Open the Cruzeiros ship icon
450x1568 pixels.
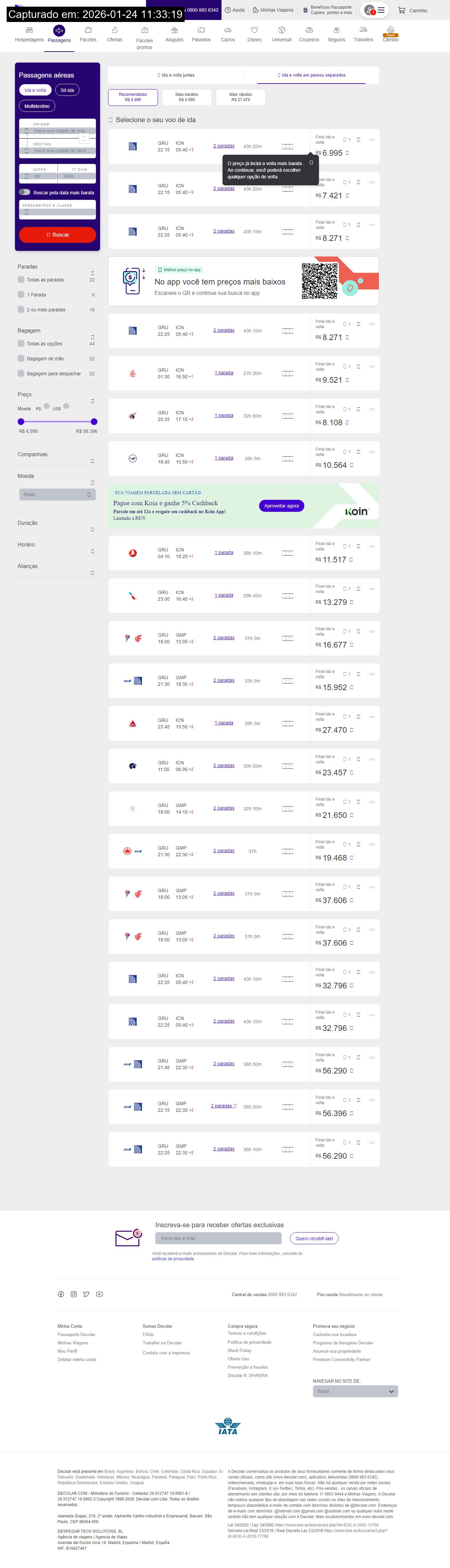(309, 30)
